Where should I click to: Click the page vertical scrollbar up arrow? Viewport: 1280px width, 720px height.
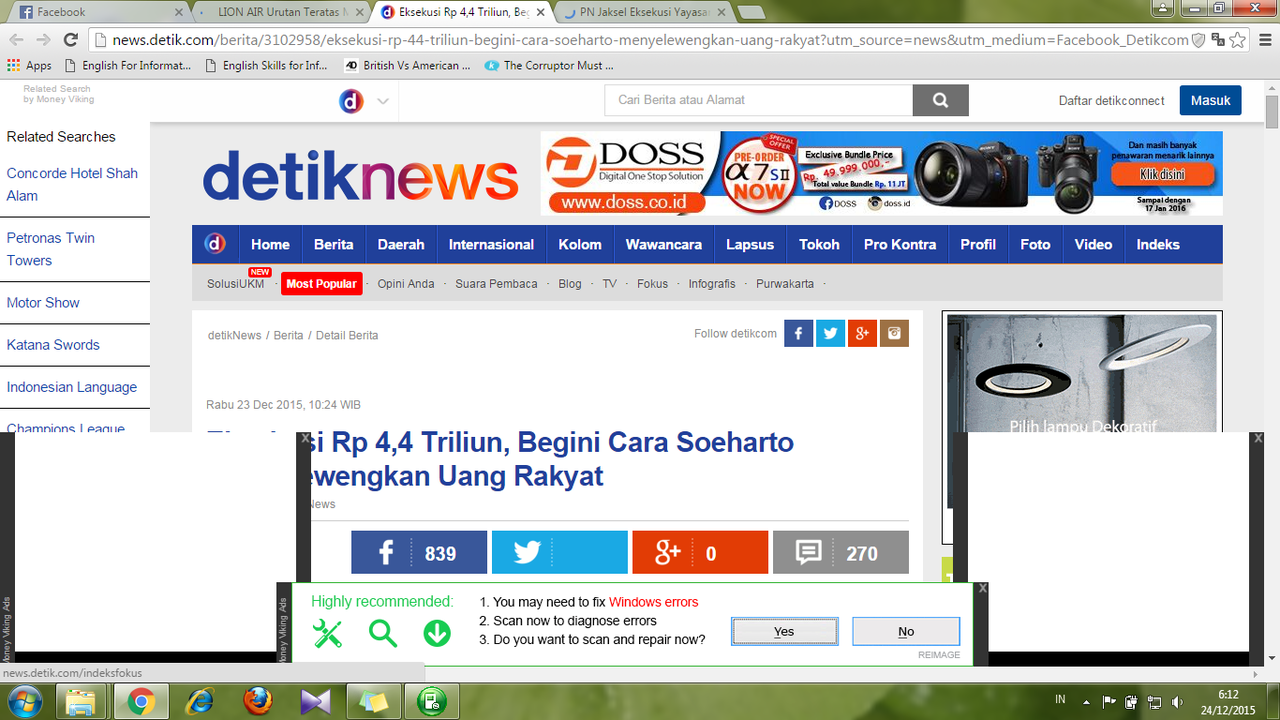[1272, 86]
